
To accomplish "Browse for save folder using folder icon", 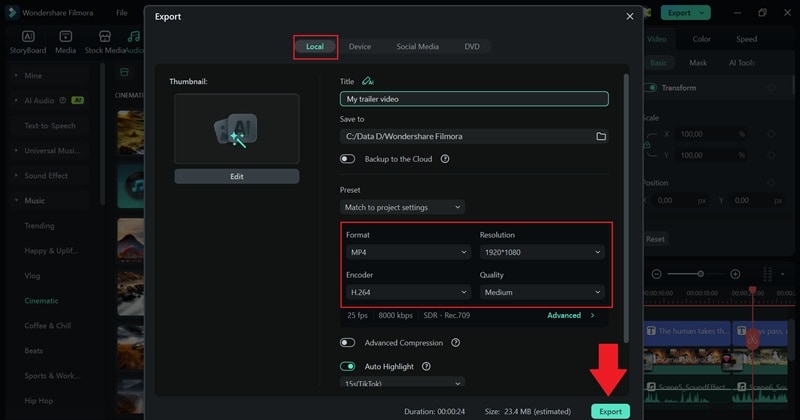I will [601, 136].
